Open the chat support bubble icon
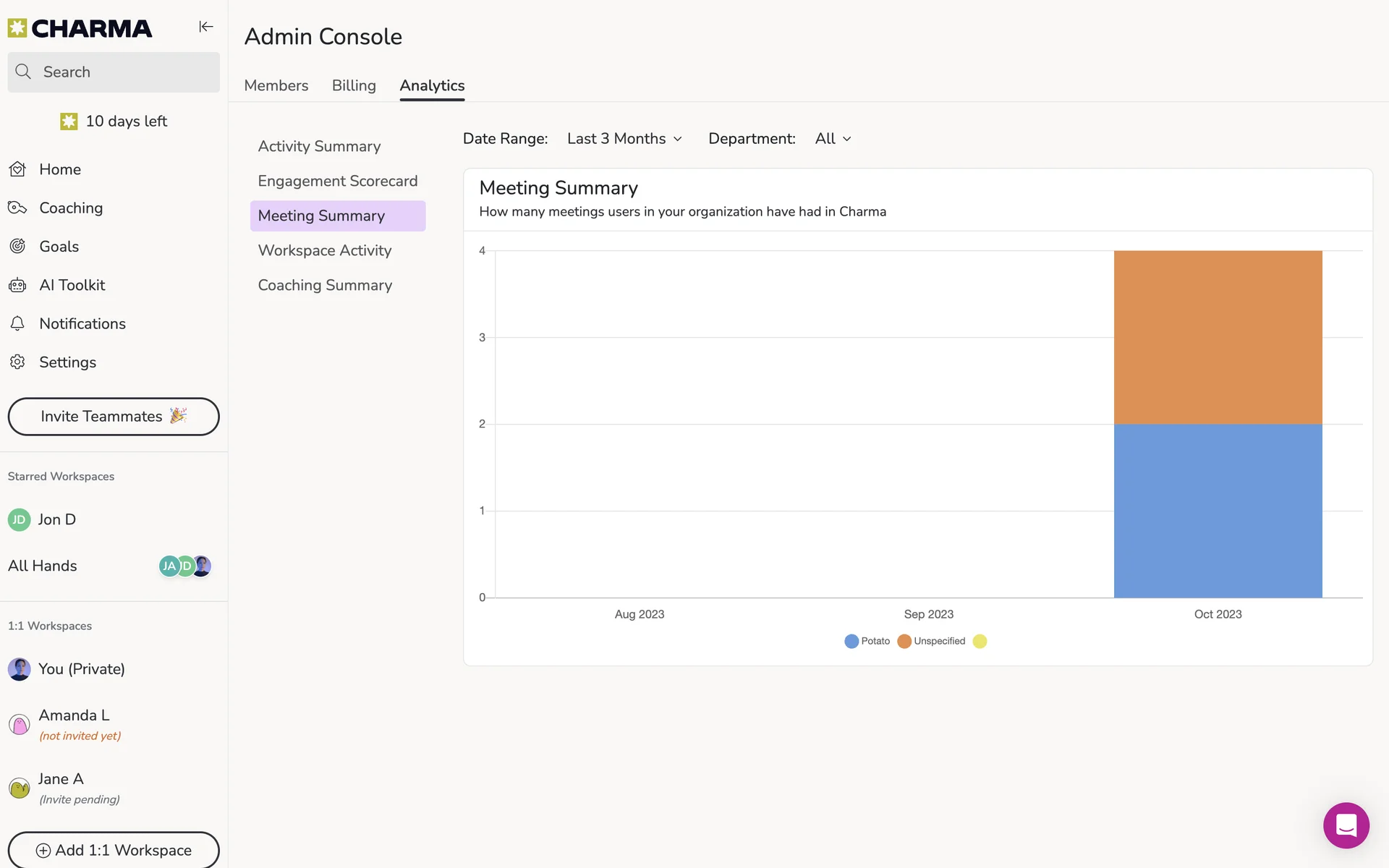This screenshot has height=868, width=1389. (1346, 825)
